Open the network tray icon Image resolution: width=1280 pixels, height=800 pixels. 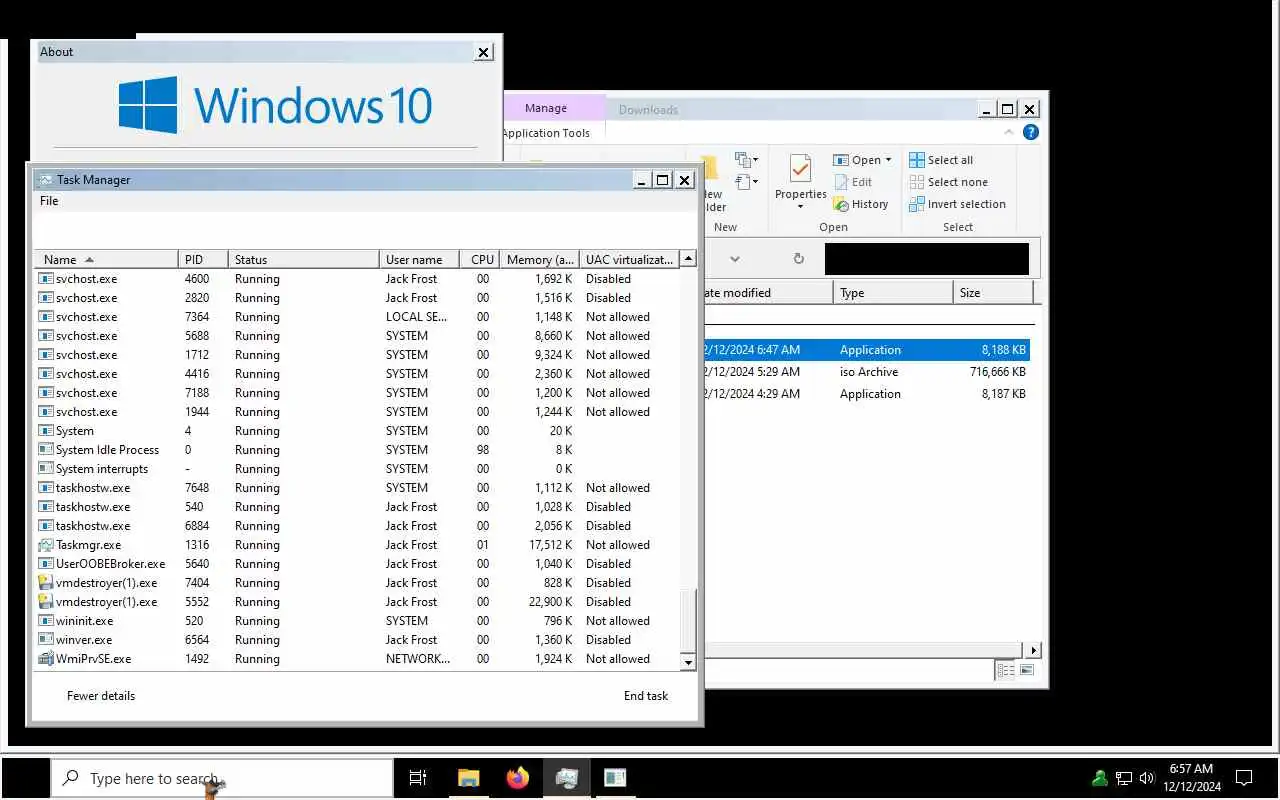[x=1124, y=778]
